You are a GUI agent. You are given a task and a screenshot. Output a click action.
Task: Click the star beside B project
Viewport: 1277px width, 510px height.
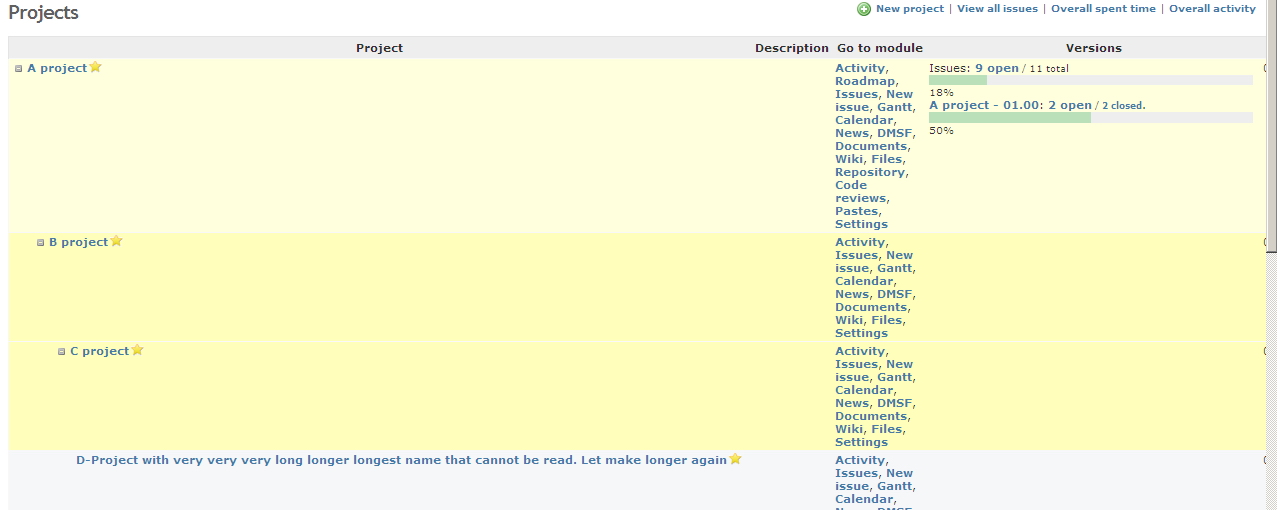(x=116, y=241)
